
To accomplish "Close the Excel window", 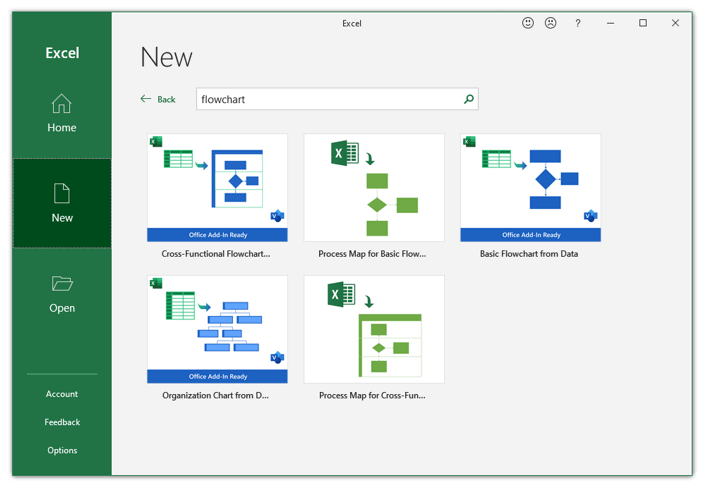I will (675, 23).
